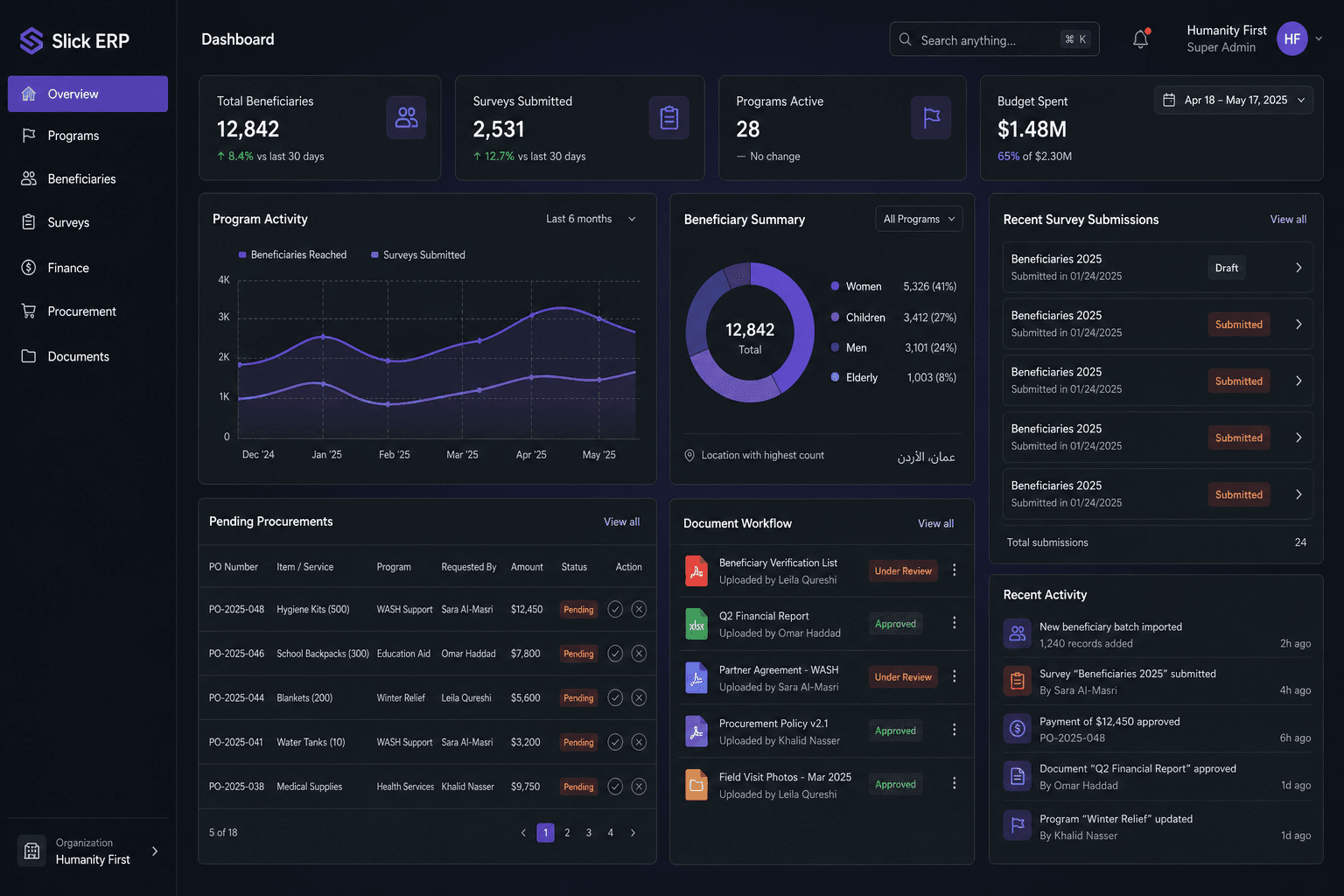Expand the user account menu chevron
The width and height of the screenshot is (1344, 896).
pos(1319,38)
